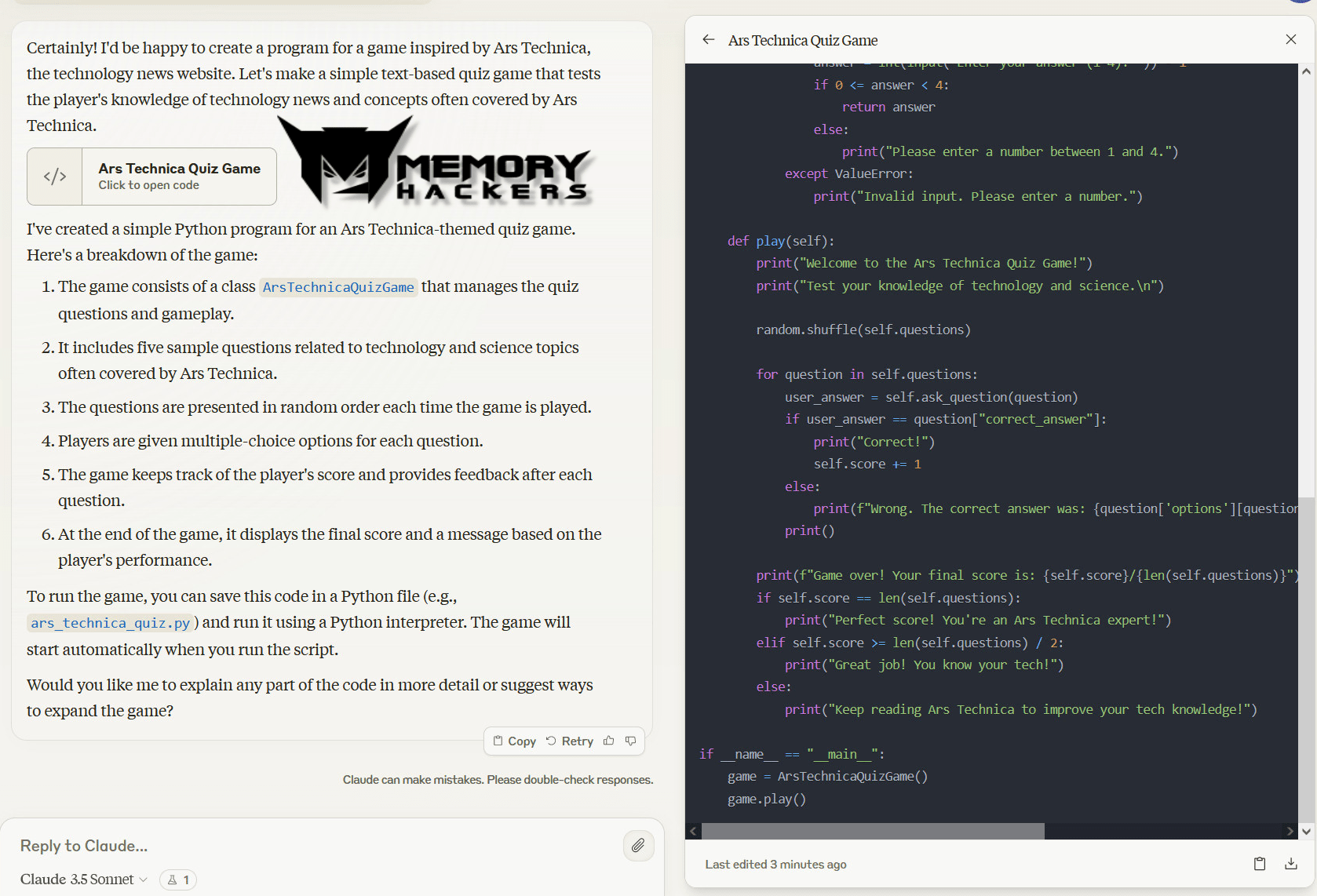Image resolution: width=1317 pixels, height=896 pixels.
Task: Click the 'self.score += 1' code line
Action: (x=867, y=464)
